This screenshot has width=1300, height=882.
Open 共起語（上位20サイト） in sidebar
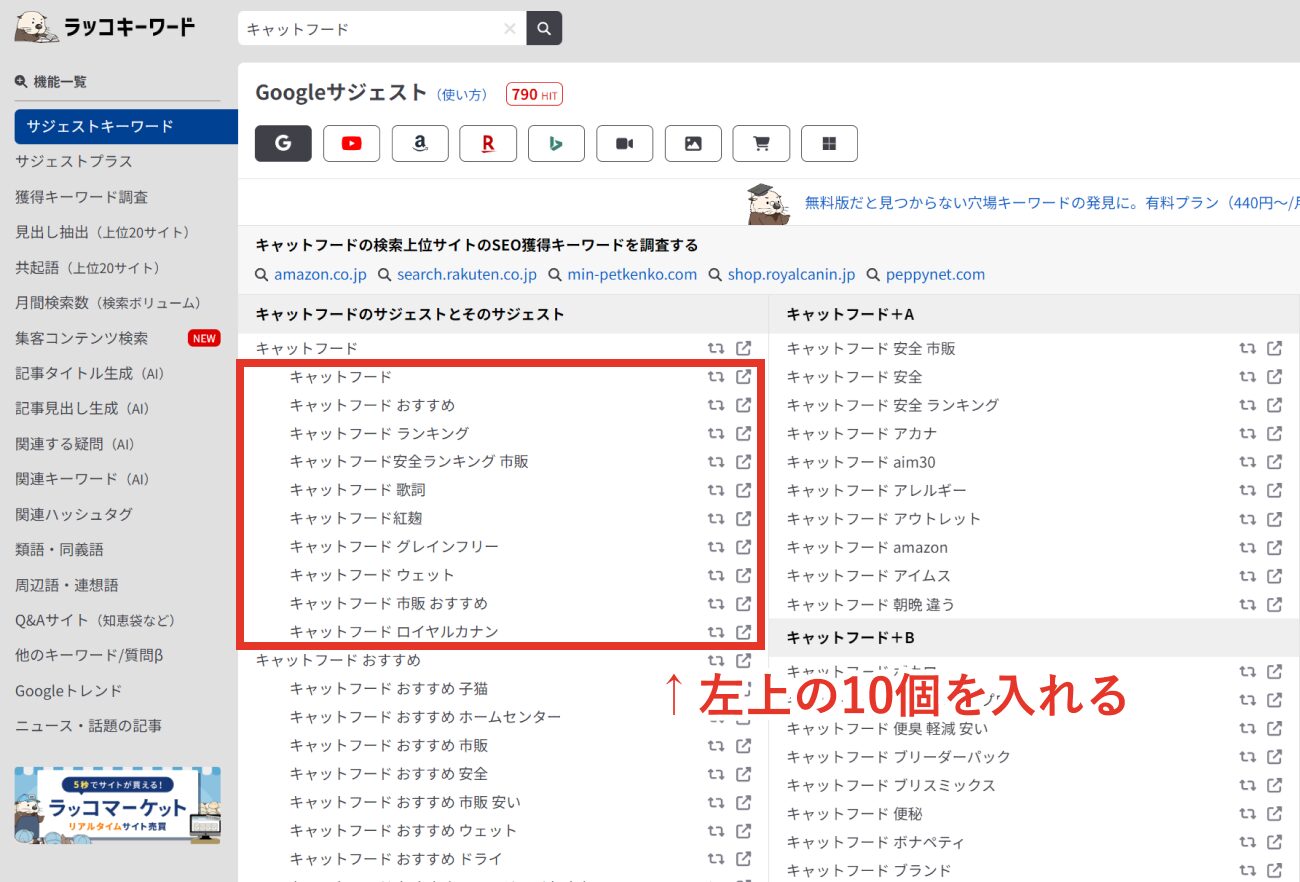click(88, 268)
